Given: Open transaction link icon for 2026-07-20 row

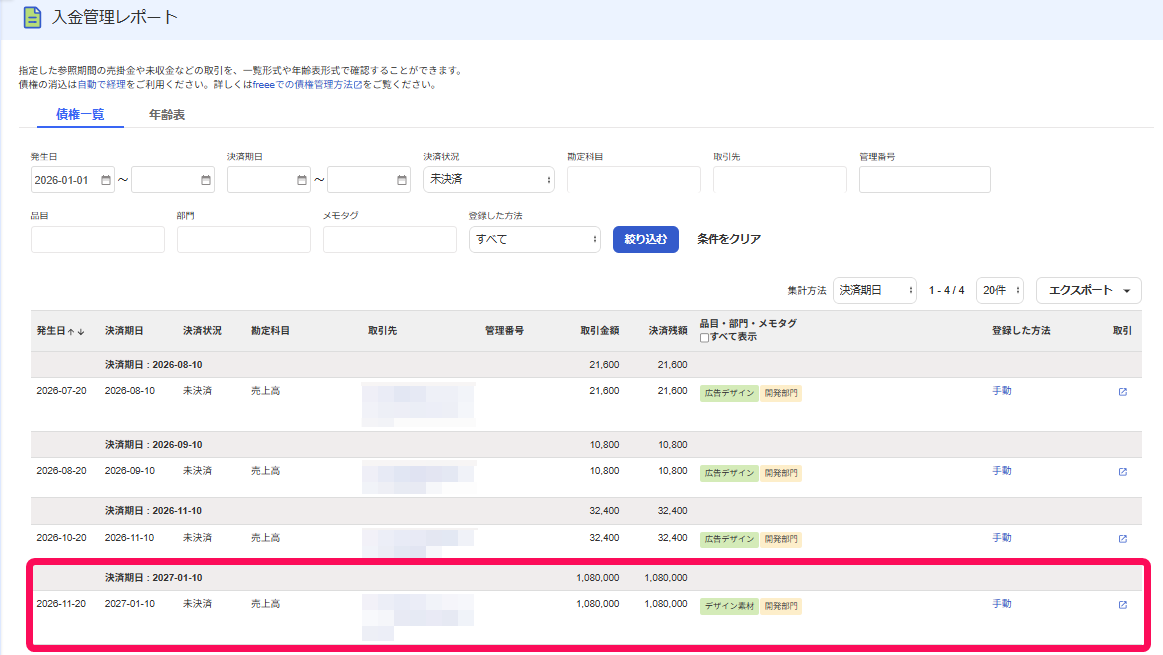Looking at the screenshot, I should (1123, 392).
